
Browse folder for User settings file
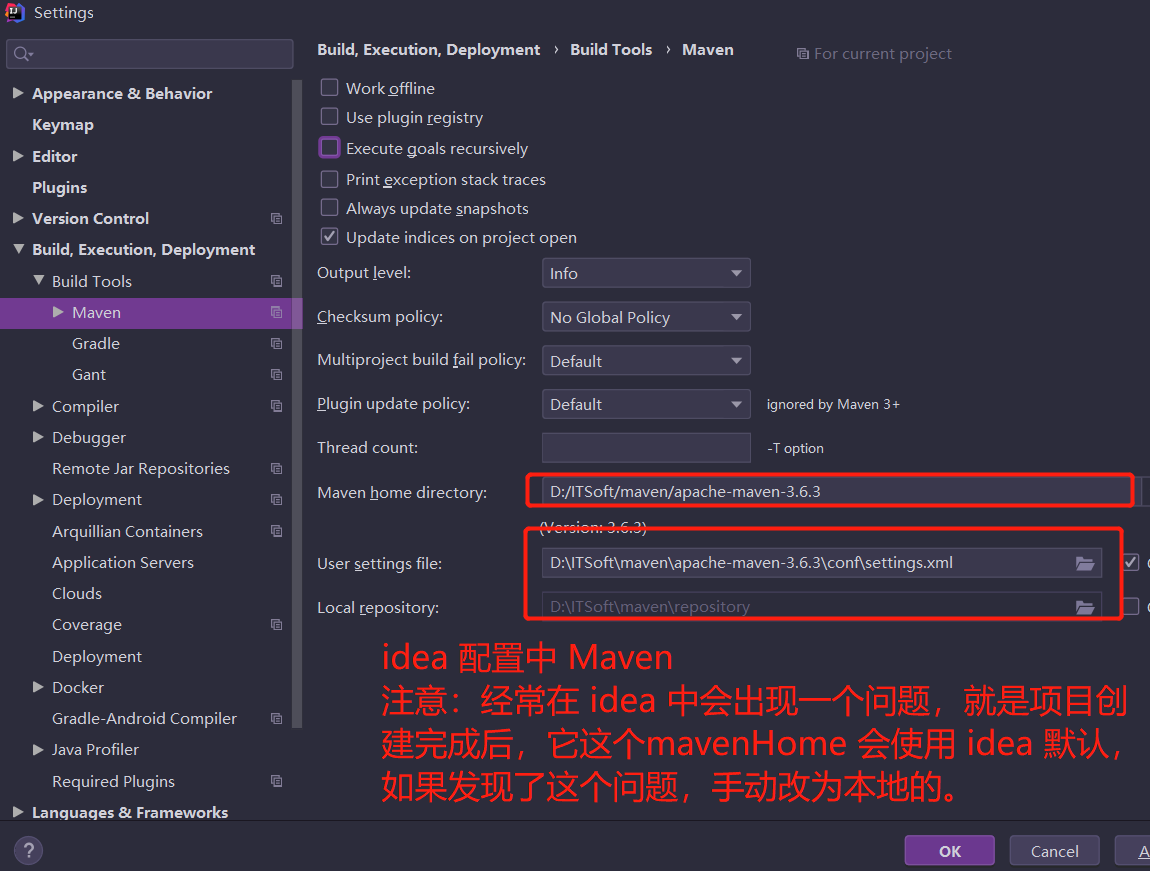pyautogui.click(x=1085, y=563)
